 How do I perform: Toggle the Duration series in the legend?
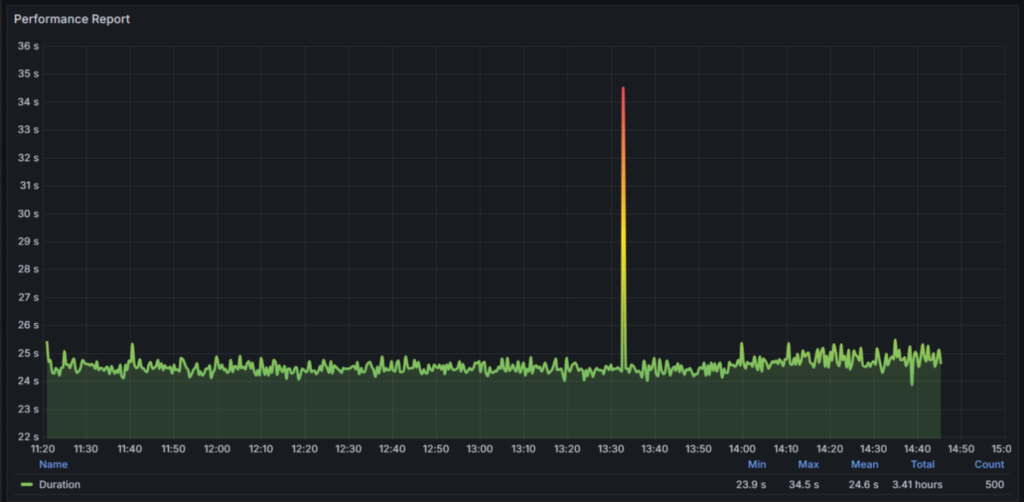tap(60, 485)
